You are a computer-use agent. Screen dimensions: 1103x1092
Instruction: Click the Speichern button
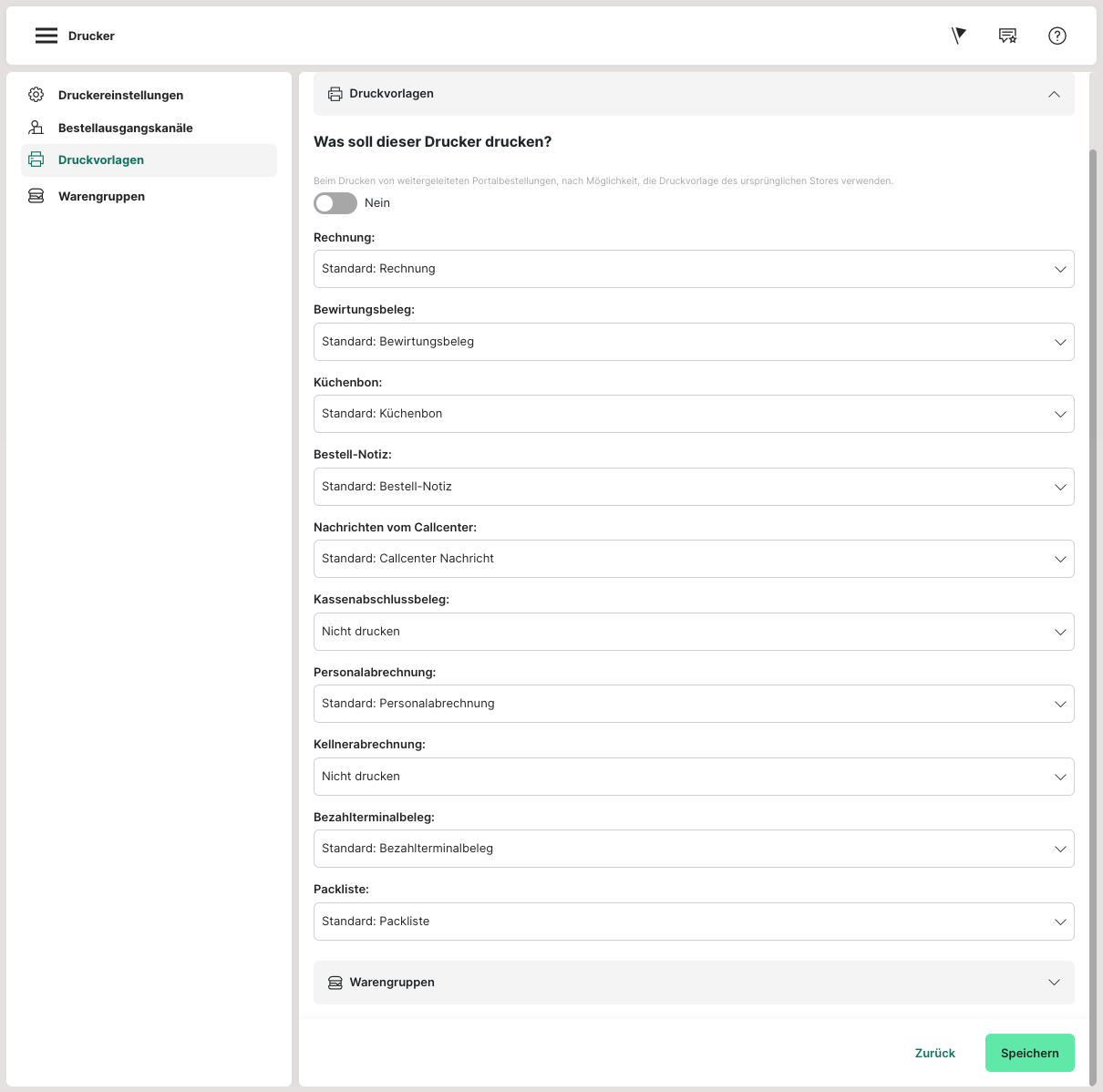[x=1029, y=1053]
